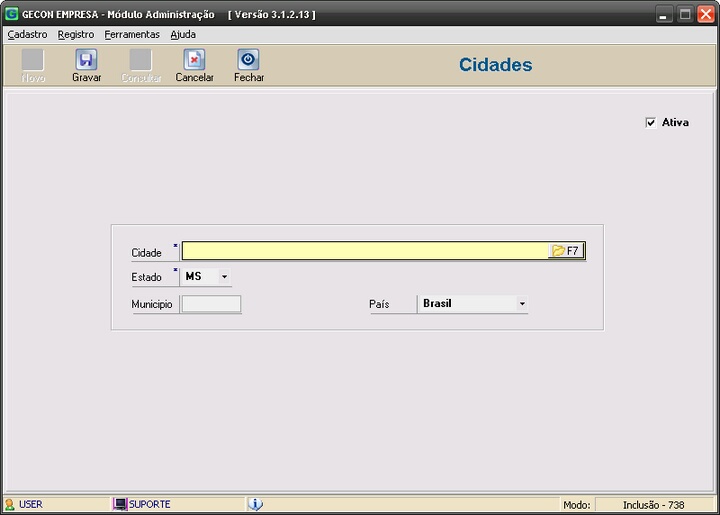
Task: Open the Ferramentas menu
Action: click(132, 34)
